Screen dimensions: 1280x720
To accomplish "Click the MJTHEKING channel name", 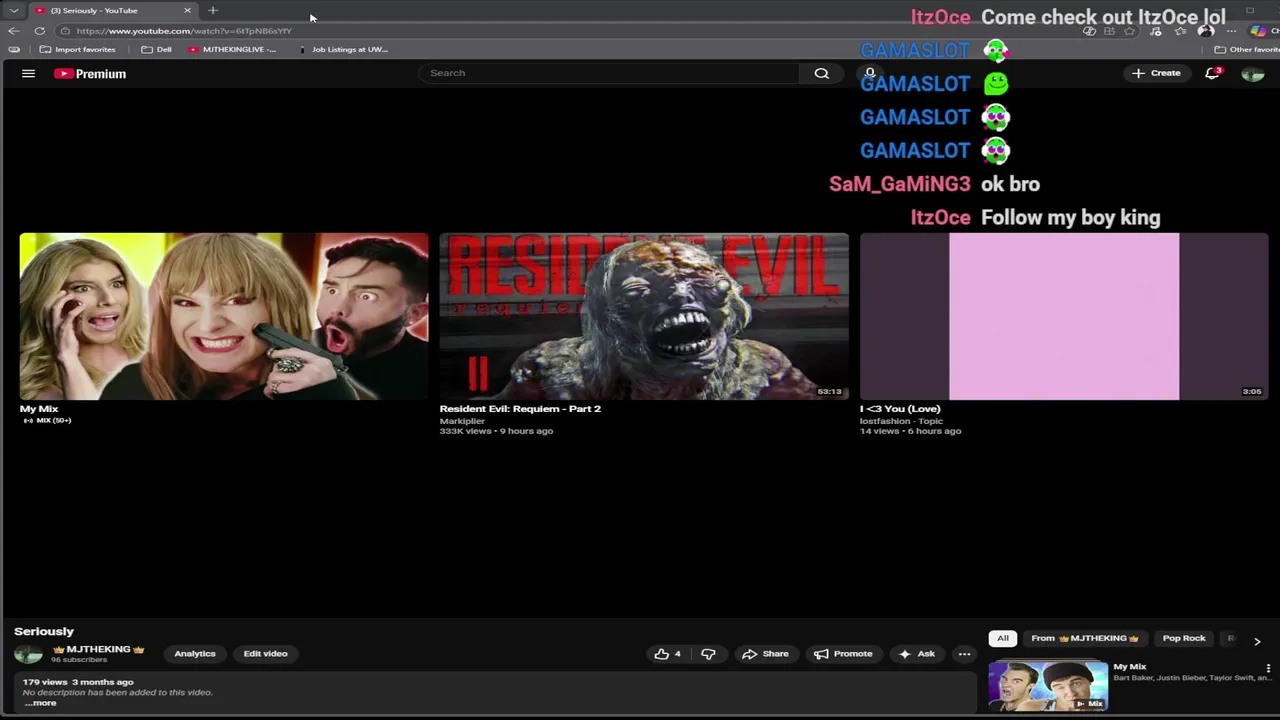I will 98,649.
